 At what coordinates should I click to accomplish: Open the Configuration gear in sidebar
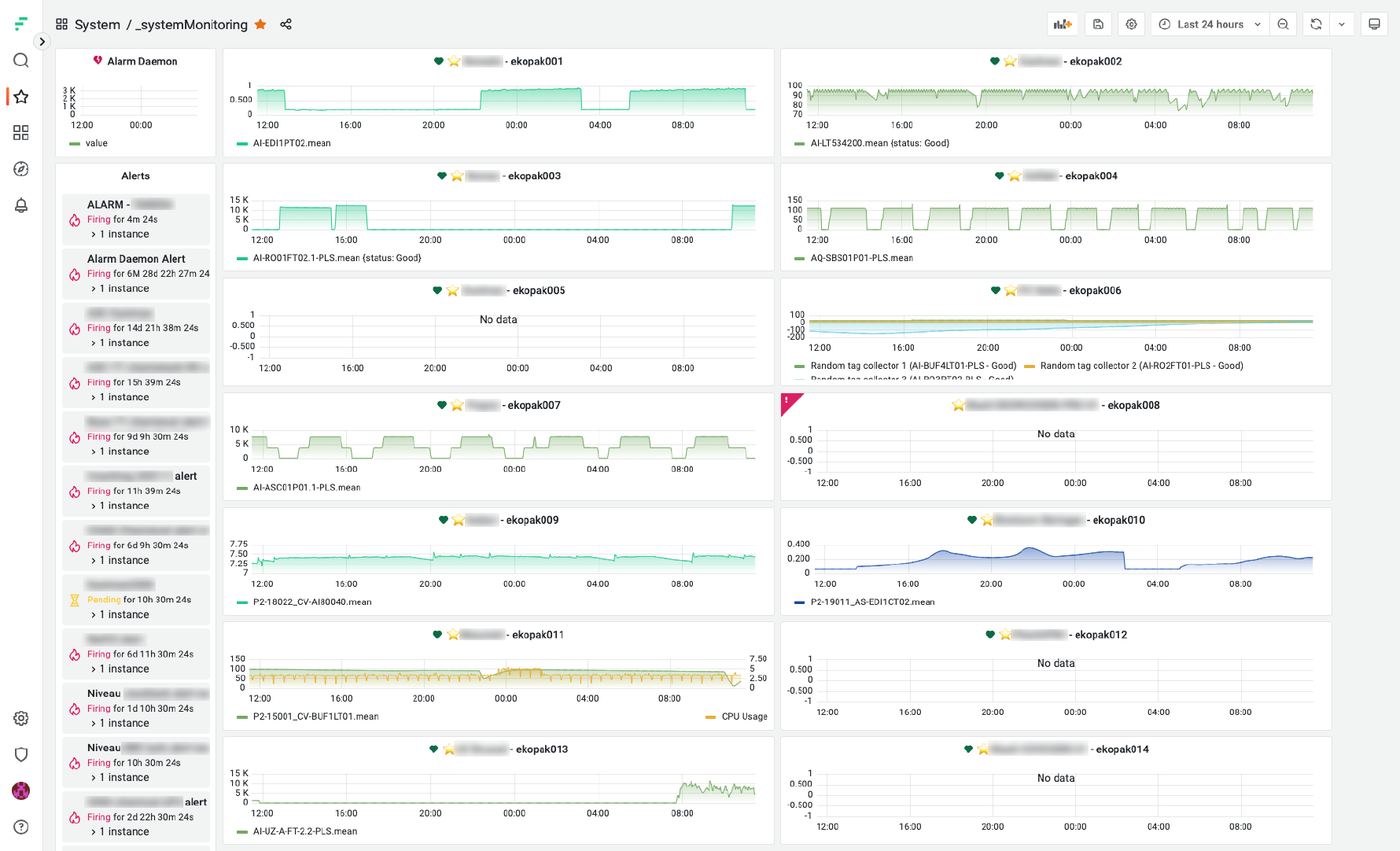tap(21, 718)
